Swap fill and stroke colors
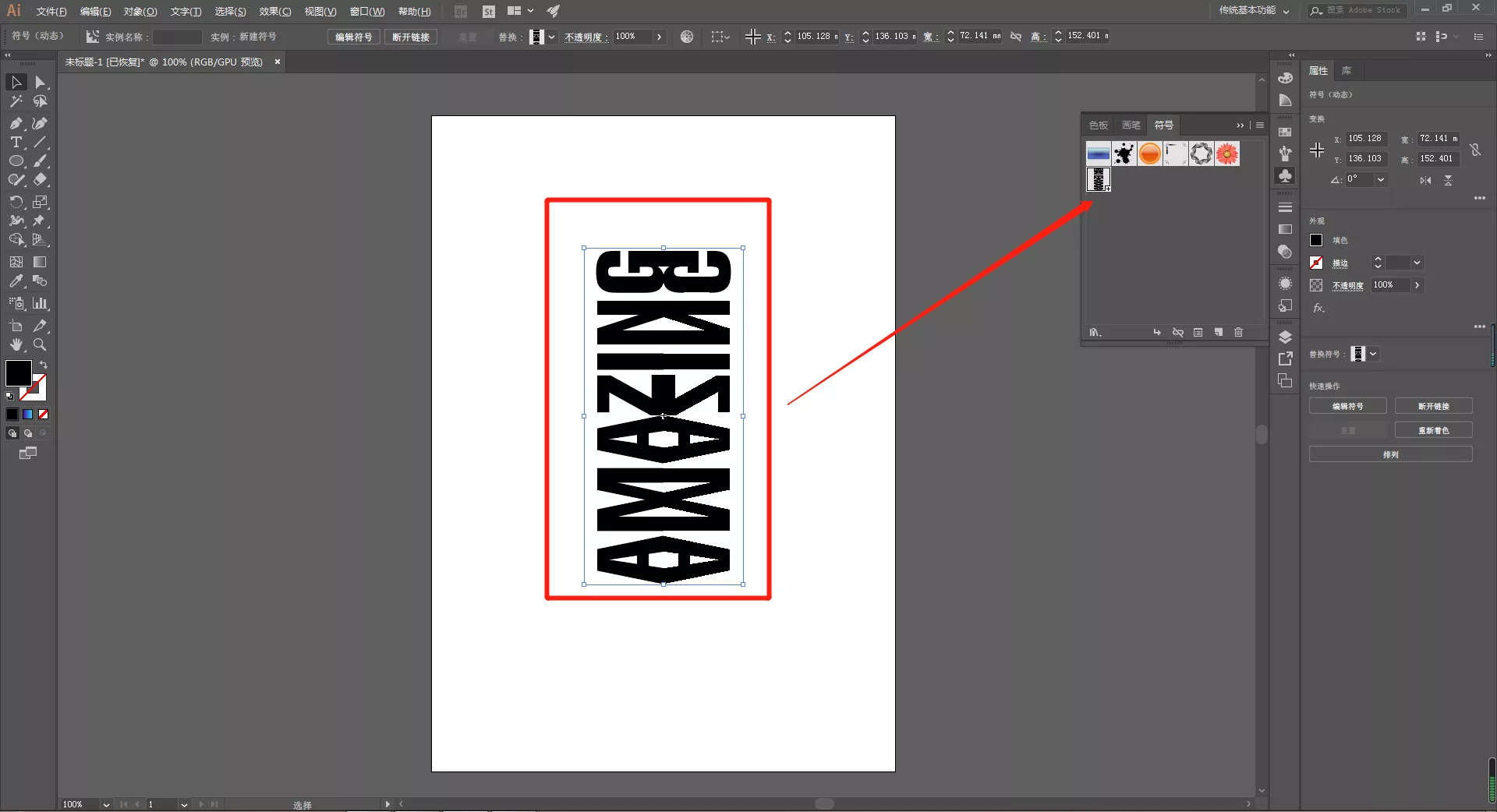 click(x=44, y=365)
